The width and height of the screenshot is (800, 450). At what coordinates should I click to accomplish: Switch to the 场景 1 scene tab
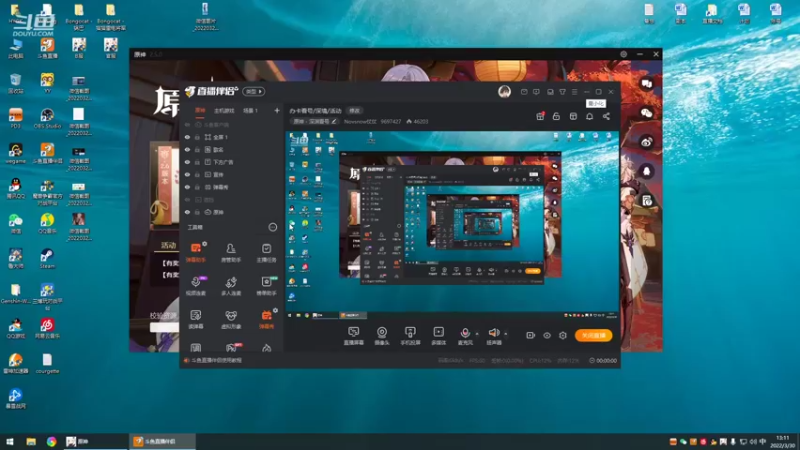[251, 111]
